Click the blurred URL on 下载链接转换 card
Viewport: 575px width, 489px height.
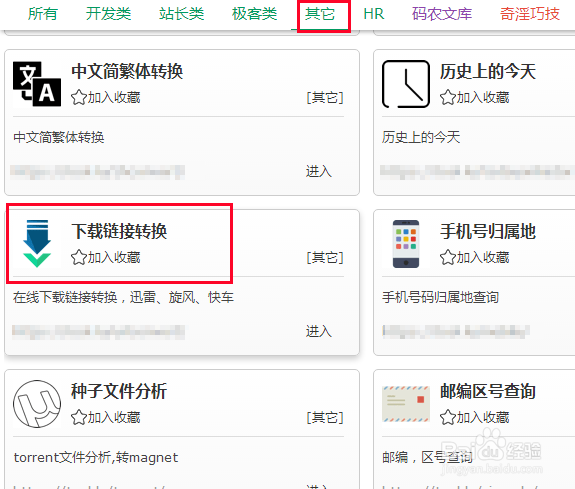pos(98,332)
